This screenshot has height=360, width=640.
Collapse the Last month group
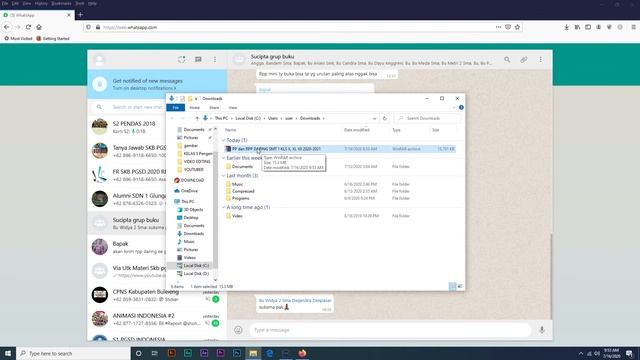[x=223, y=176]
